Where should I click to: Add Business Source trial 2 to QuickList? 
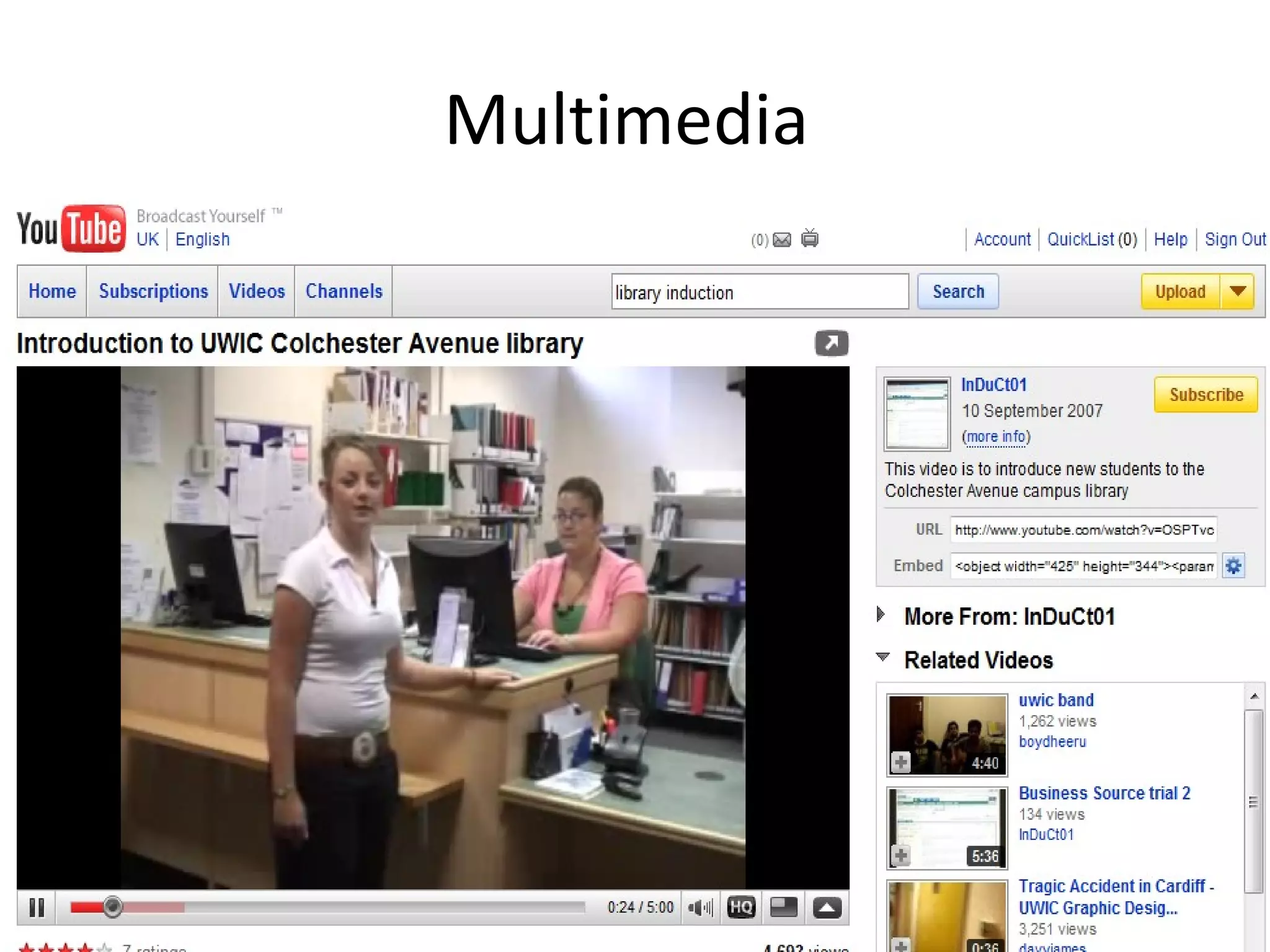pos(901,855)
